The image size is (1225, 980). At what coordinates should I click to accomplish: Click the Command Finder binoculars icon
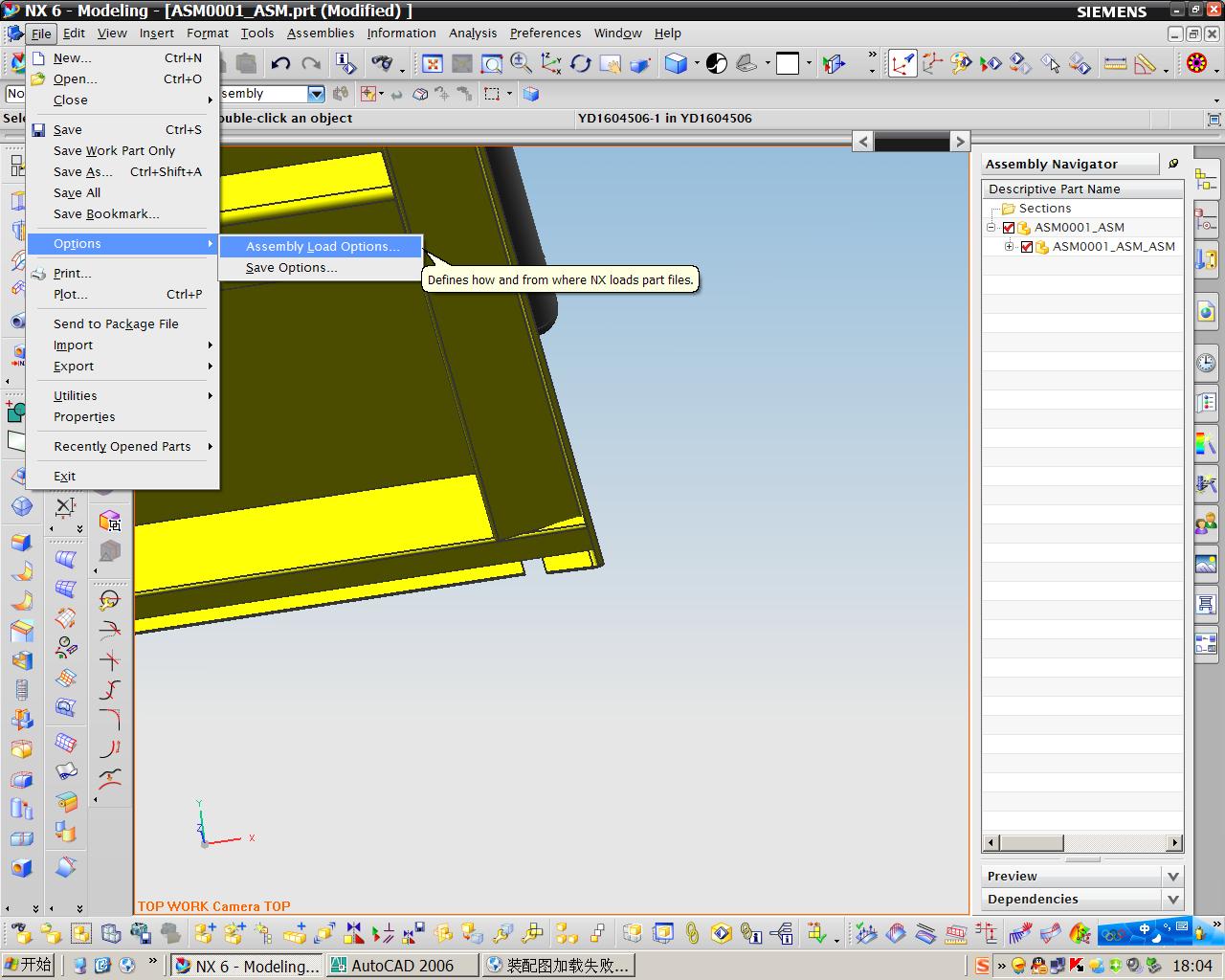coord(382,64)
